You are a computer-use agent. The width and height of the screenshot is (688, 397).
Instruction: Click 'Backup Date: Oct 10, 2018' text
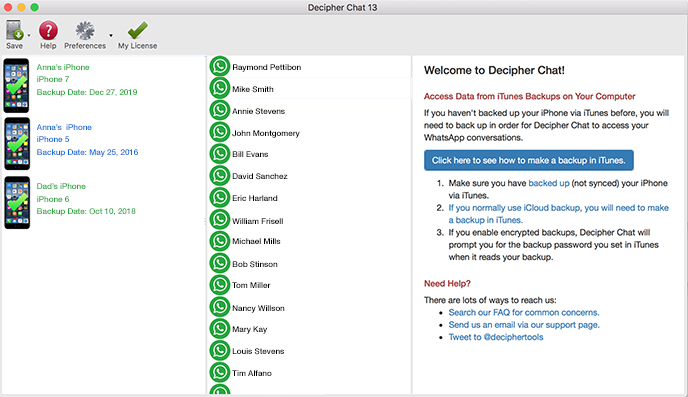(x=86, y=211)
